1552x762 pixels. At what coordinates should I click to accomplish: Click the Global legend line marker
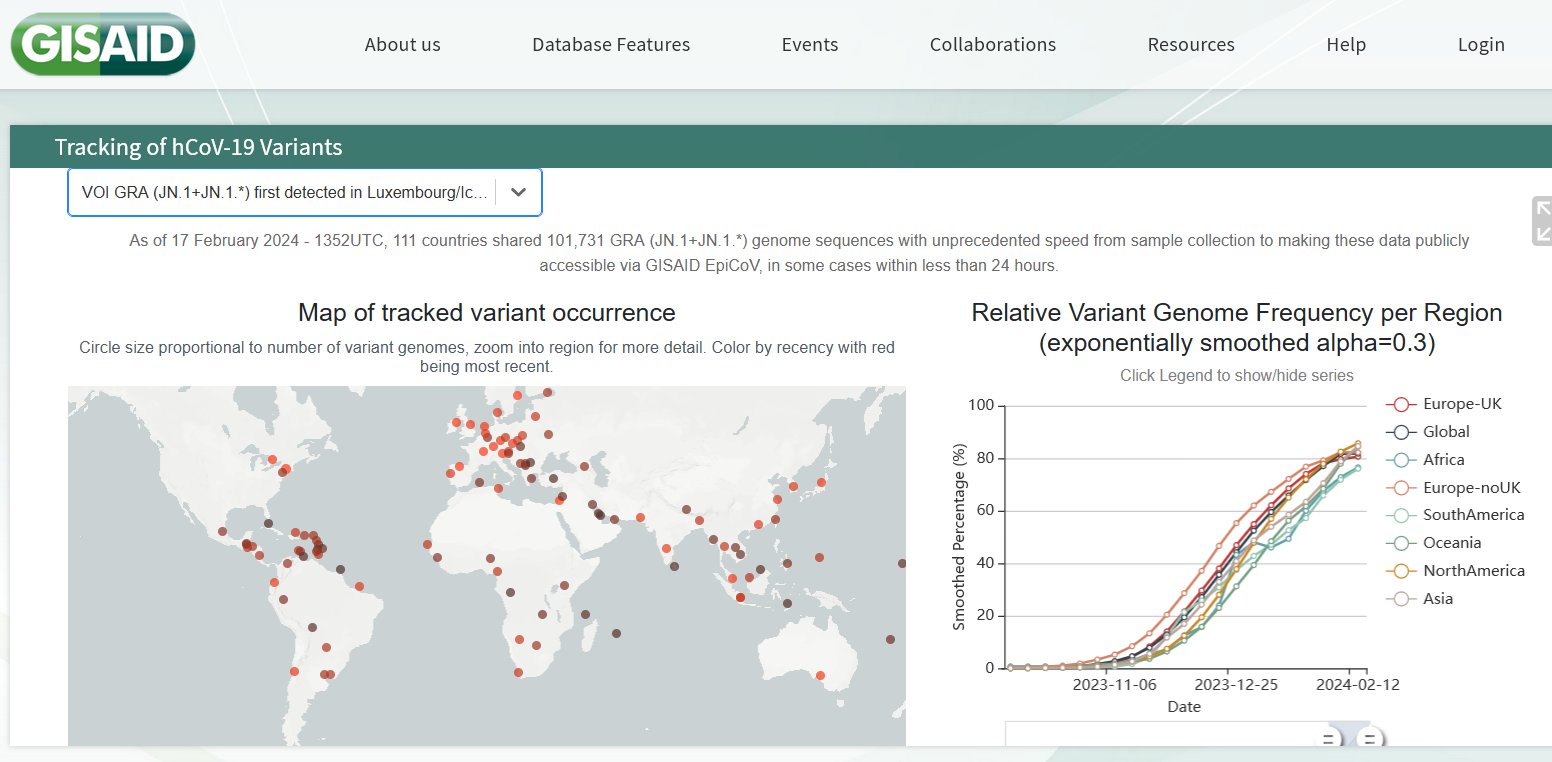click(x=1401, y=432)
